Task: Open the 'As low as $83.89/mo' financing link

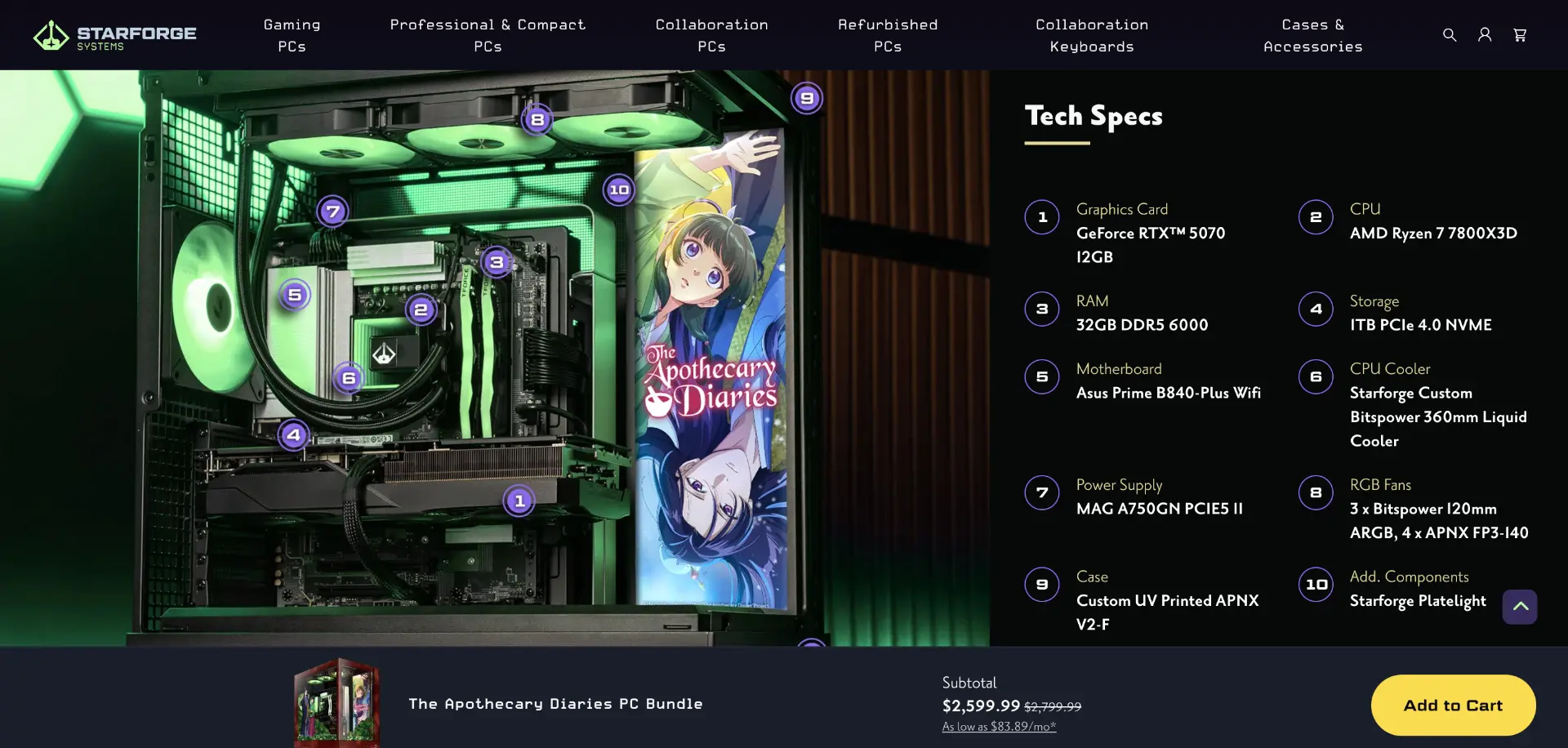Action: [999, 727]
